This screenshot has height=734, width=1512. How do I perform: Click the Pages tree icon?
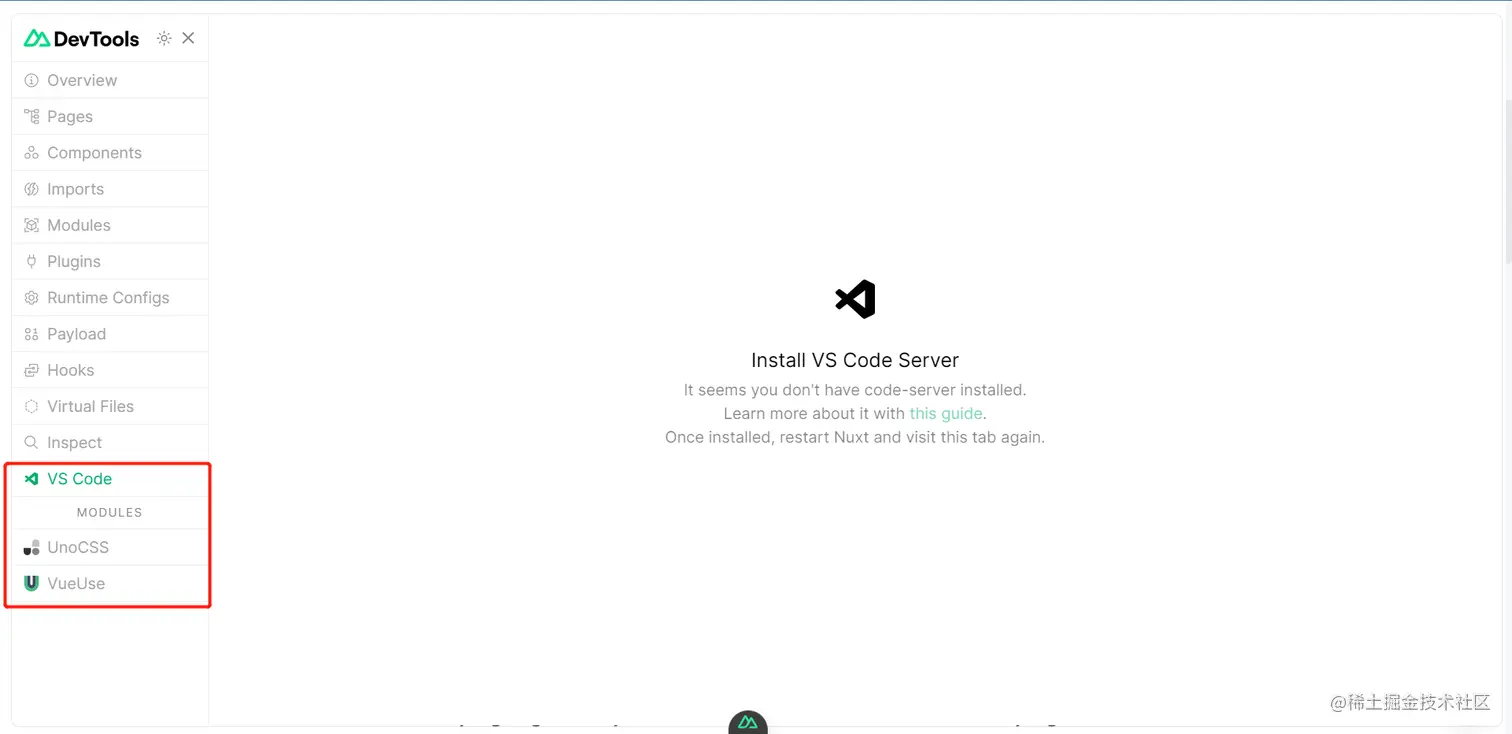(31, 116)
